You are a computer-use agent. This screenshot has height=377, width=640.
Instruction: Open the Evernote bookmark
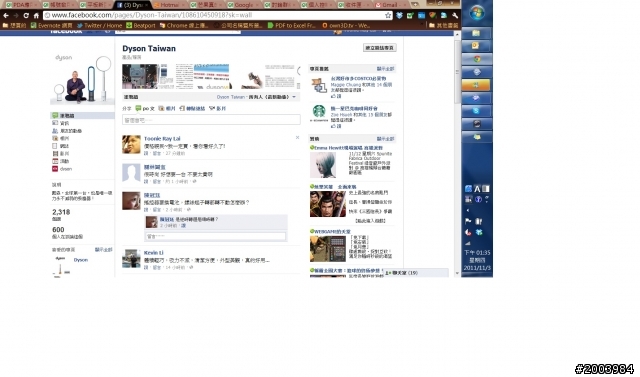click(x=51, y=25)
